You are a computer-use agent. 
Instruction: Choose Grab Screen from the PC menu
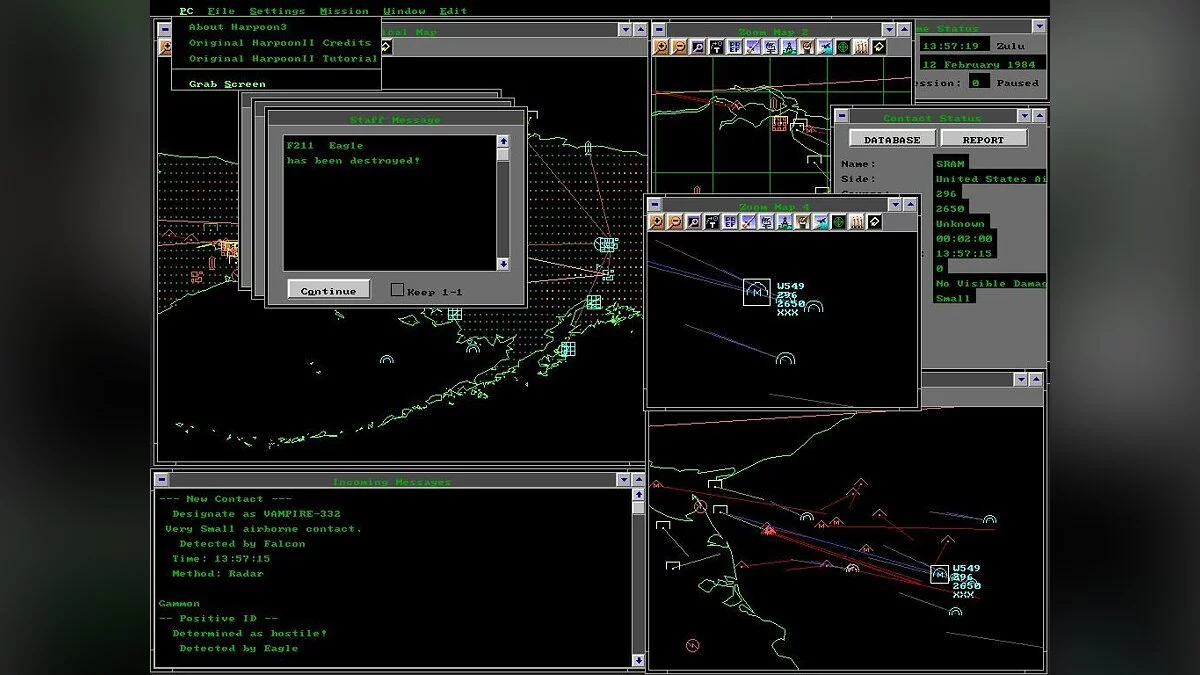(227, 84)
